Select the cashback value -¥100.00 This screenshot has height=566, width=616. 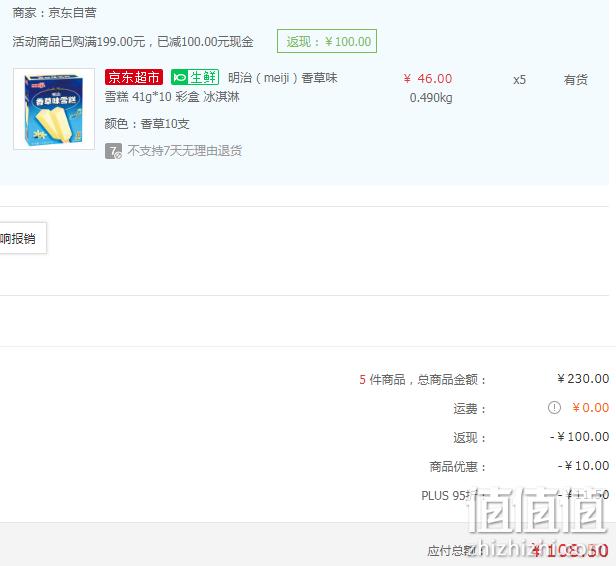579,437
